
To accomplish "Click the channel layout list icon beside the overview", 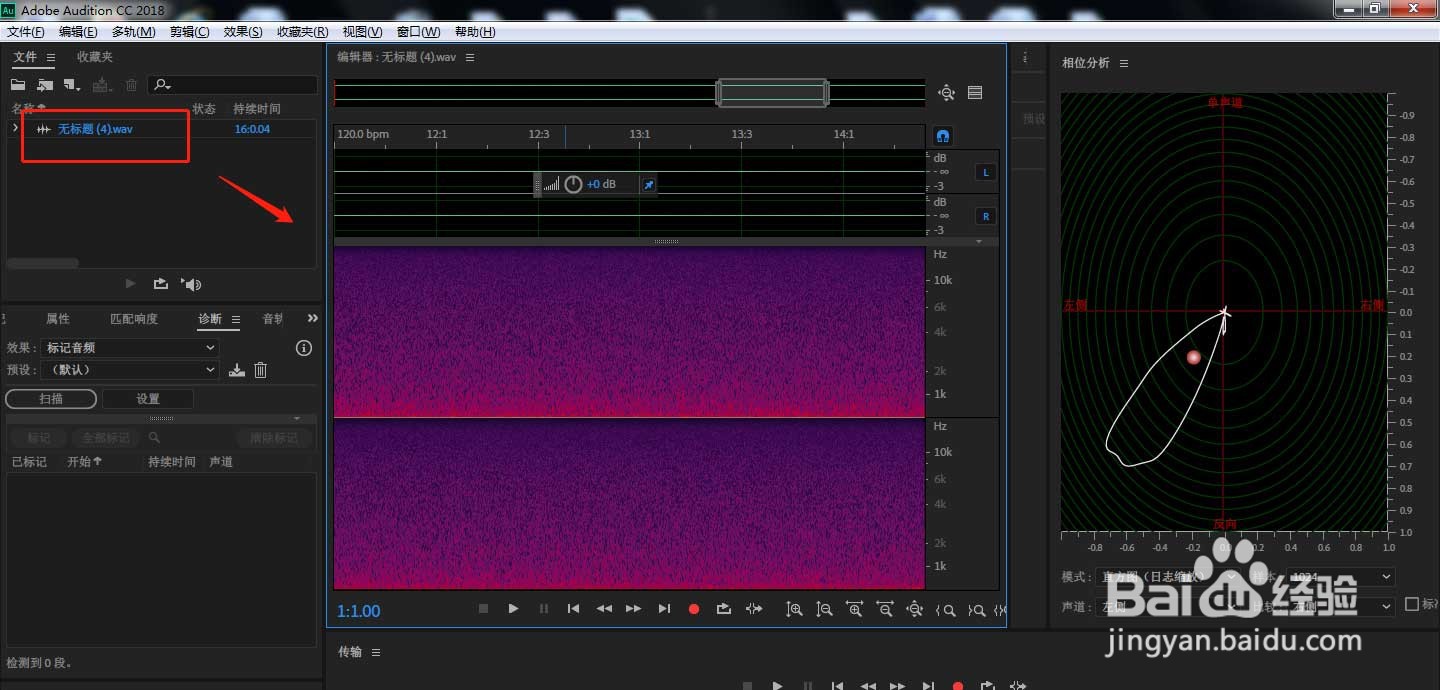I will tap(975, 93).
